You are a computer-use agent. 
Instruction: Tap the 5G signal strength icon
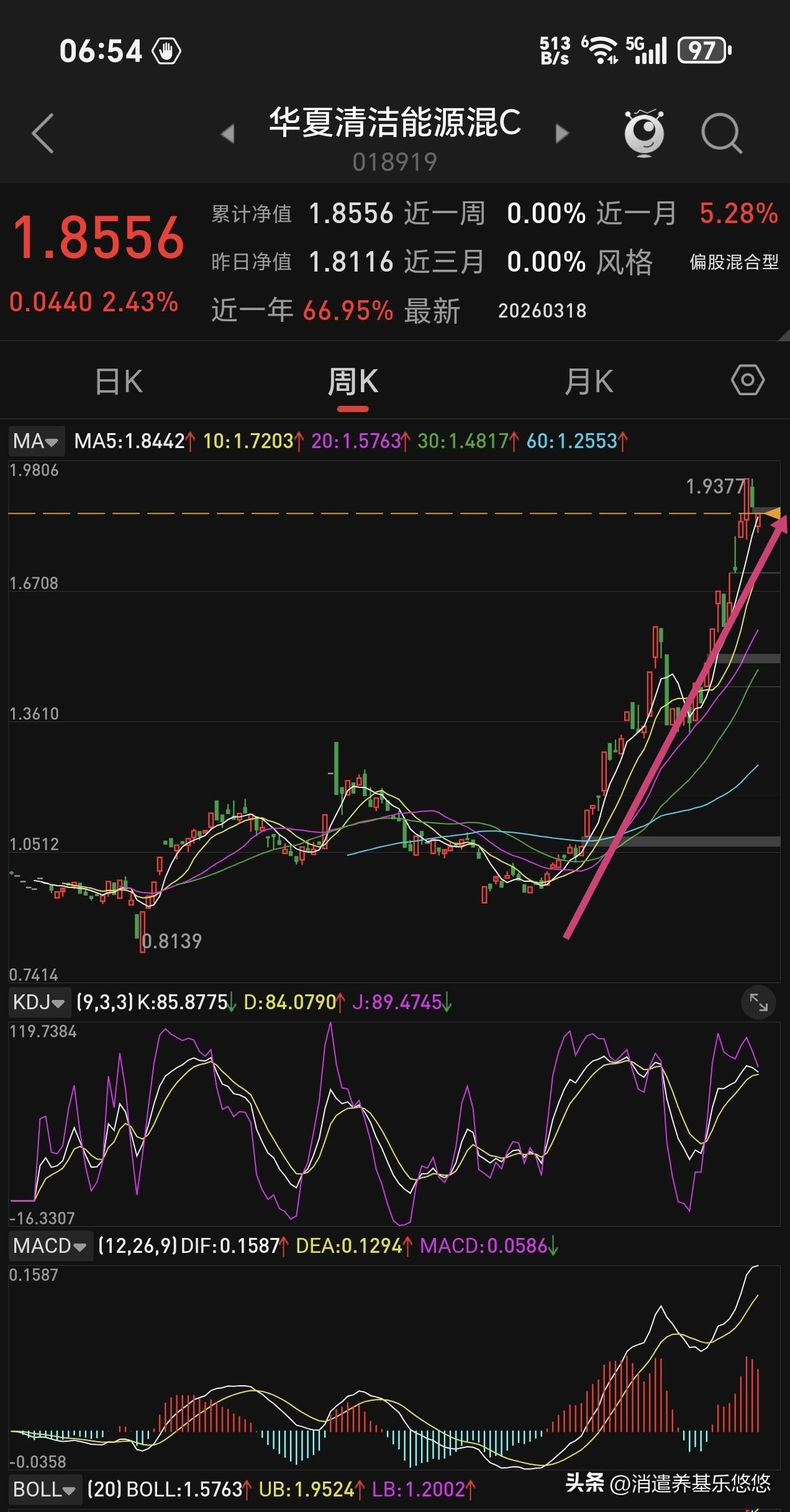pos(646,50)
